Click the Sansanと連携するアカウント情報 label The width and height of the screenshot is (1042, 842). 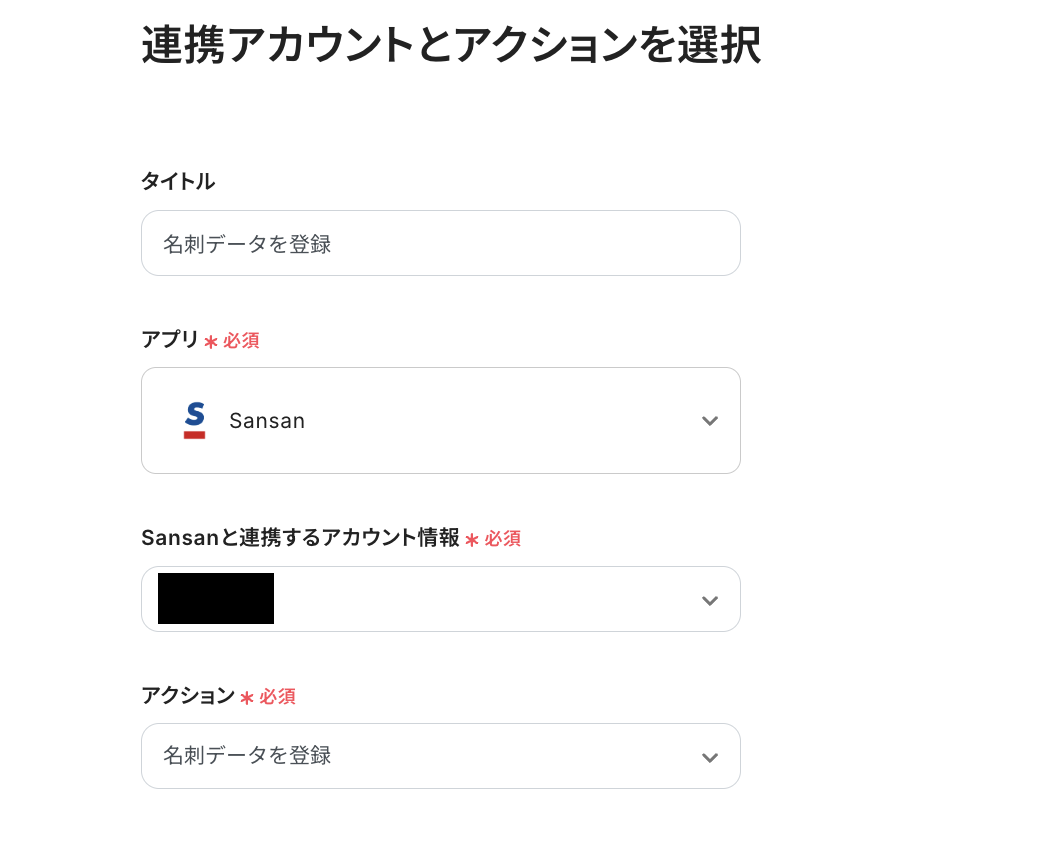(x=300, y=538)
